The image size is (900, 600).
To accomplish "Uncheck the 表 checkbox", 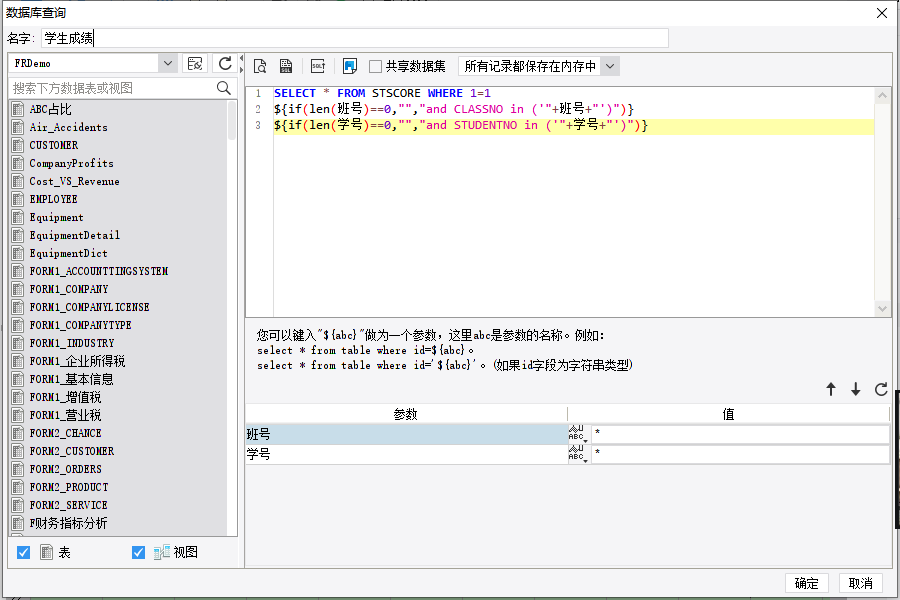I will [x=24, y=552].
